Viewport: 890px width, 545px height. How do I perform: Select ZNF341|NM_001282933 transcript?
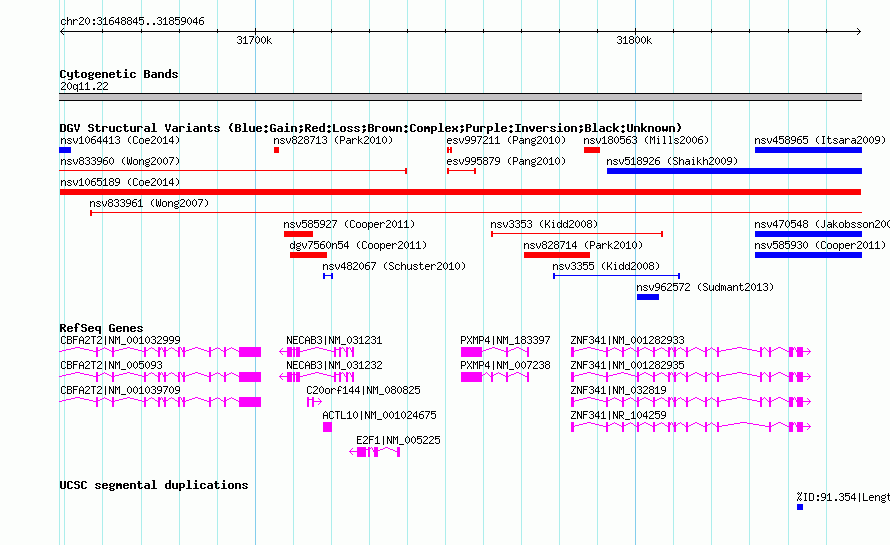click(691, 352)
